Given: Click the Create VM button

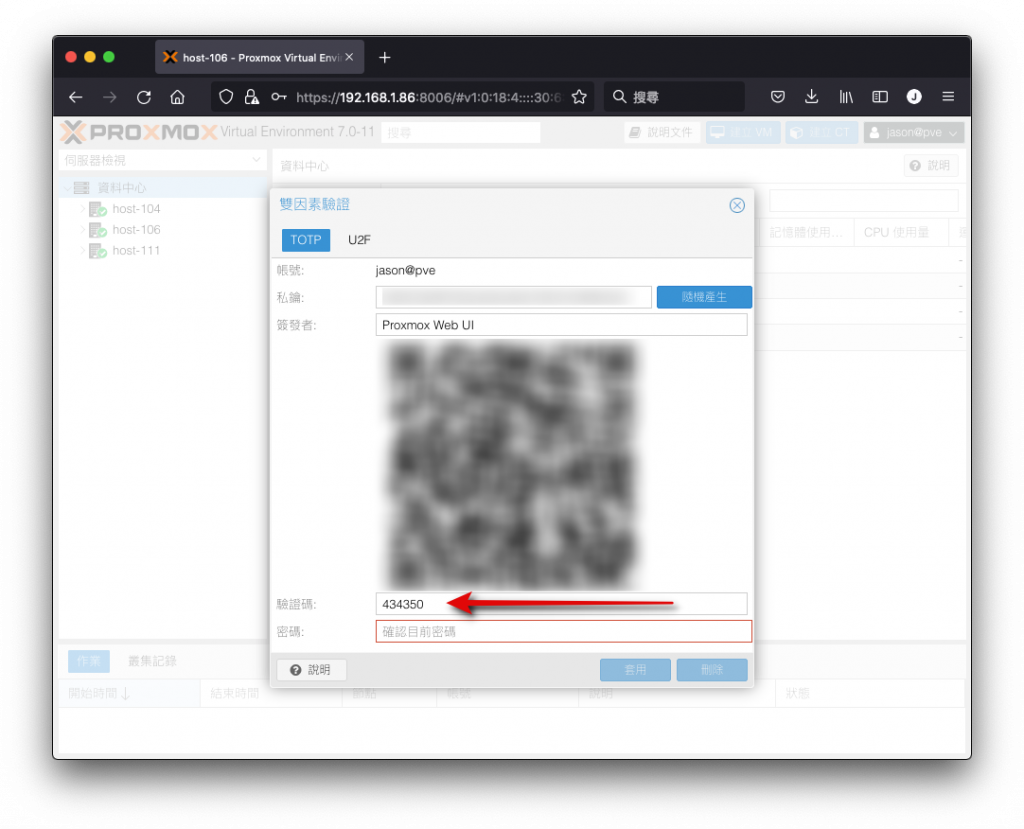Looking at the screenshot, I should pyautogui.click(x=743, y=133).
